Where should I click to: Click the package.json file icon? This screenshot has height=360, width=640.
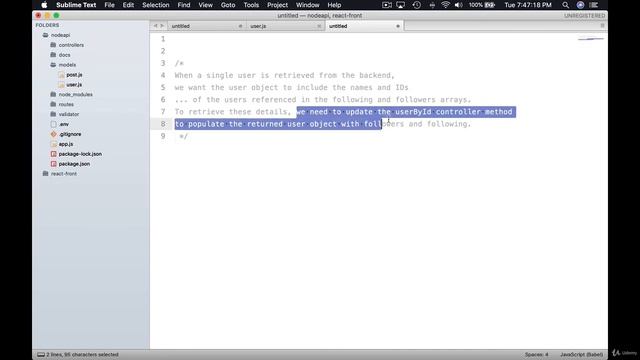click(x=53, y=164)
